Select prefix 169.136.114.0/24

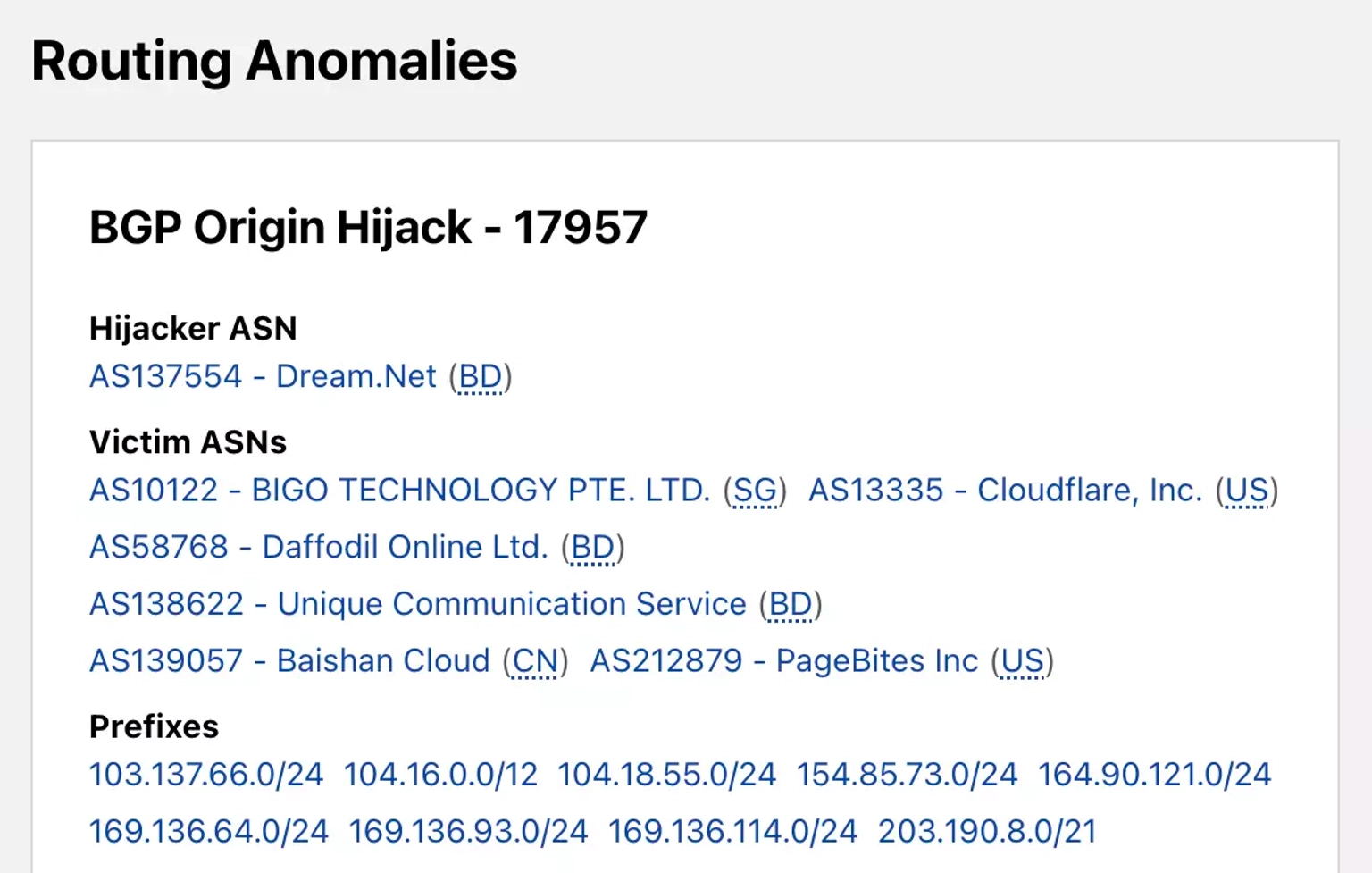[x=732, y=831]
